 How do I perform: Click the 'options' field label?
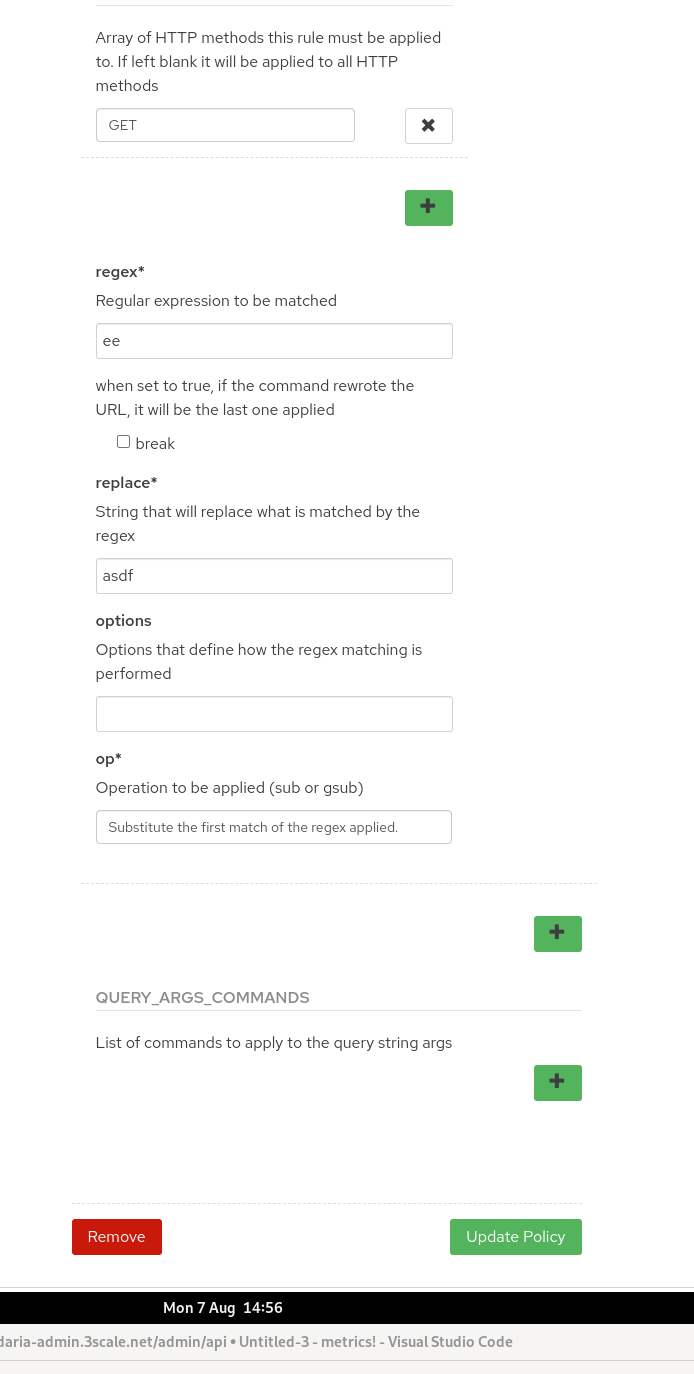[123, 621]
